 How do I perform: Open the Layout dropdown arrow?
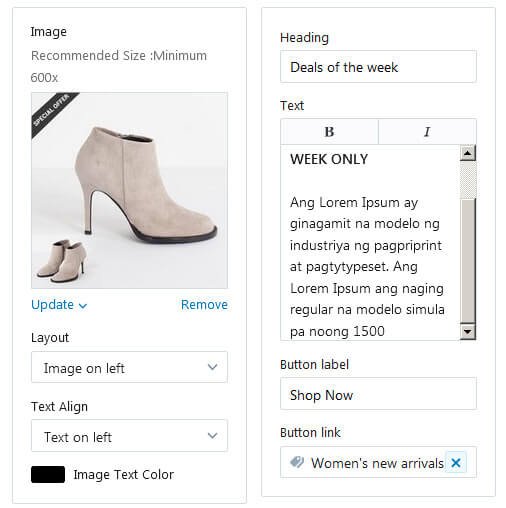pyautogui.click(x=212, y=367)
